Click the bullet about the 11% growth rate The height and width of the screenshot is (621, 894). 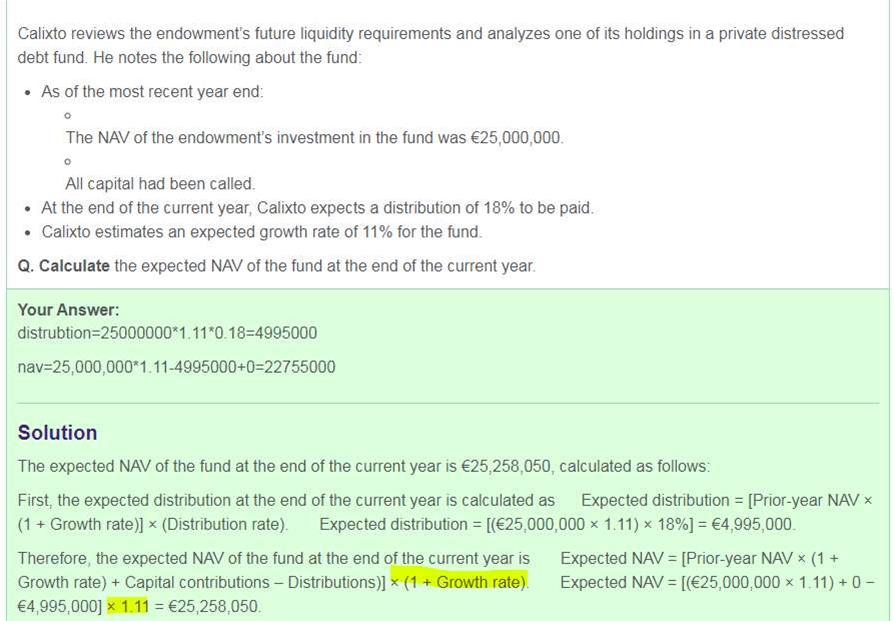pyautogui.click(x=261, y=232)
